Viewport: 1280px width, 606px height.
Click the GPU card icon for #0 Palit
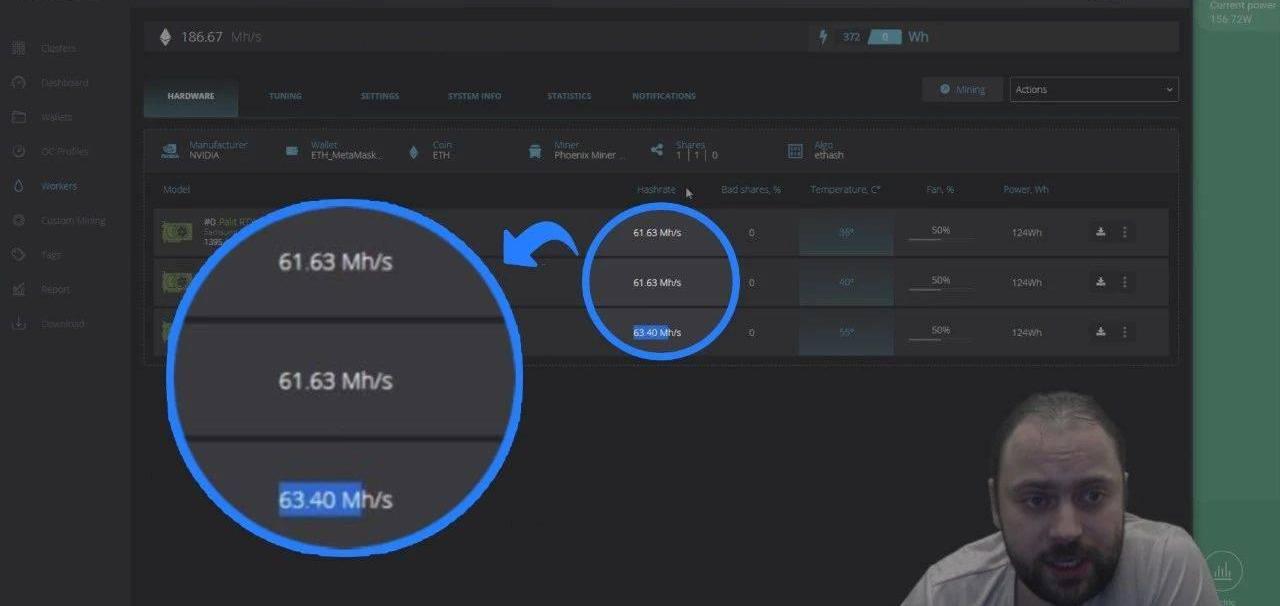[x=177, y=232]
